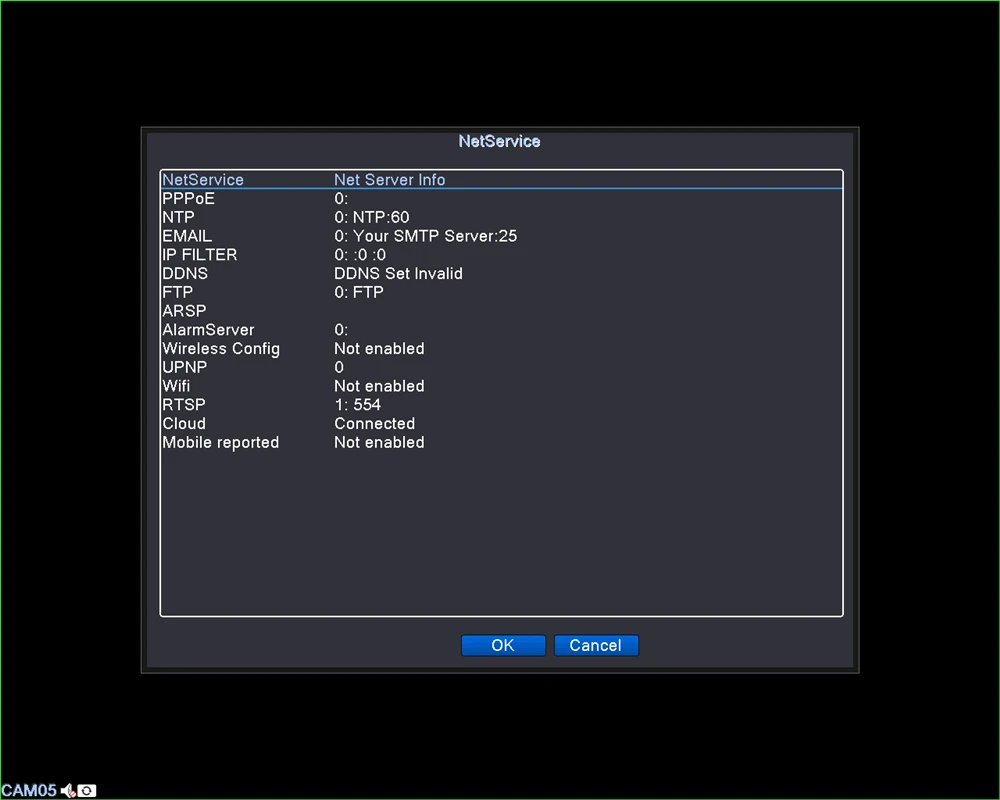Click the 'DDNS Set Invalid' value
This screenshot has width=1000, height=800.
pos(399,273)
